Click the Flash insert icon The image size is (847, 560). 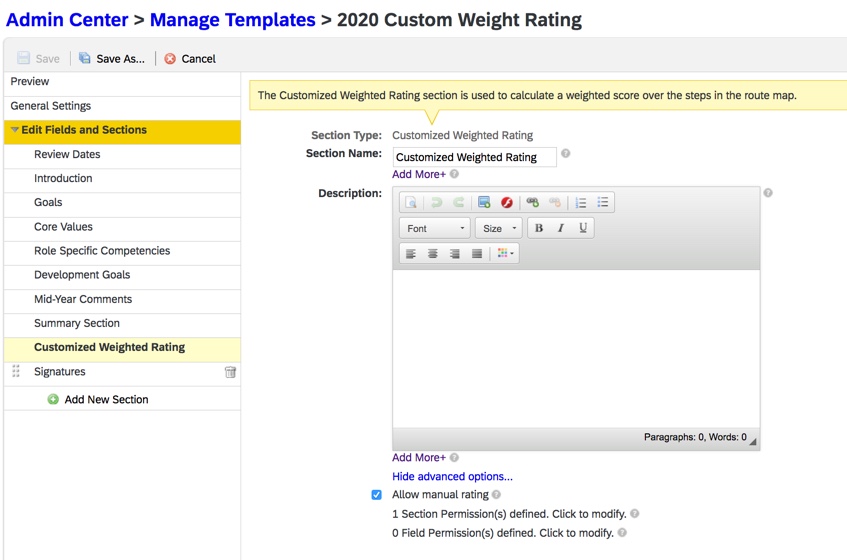tap(507, 203)
